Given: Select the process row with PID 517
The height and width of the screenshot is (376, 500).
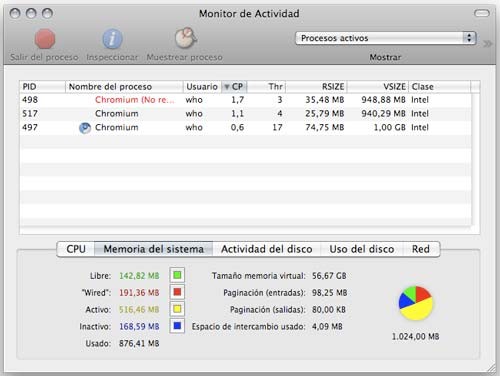Looking at the screenshot, I should (x=246, y=114).
